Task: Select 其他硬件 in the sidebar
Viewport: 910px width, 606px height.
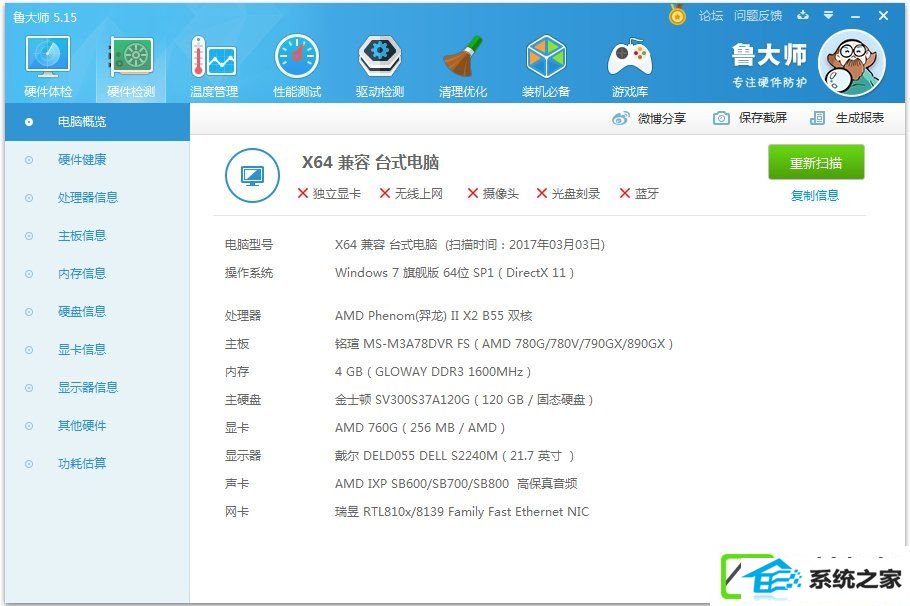Action: tap(82, 425)
